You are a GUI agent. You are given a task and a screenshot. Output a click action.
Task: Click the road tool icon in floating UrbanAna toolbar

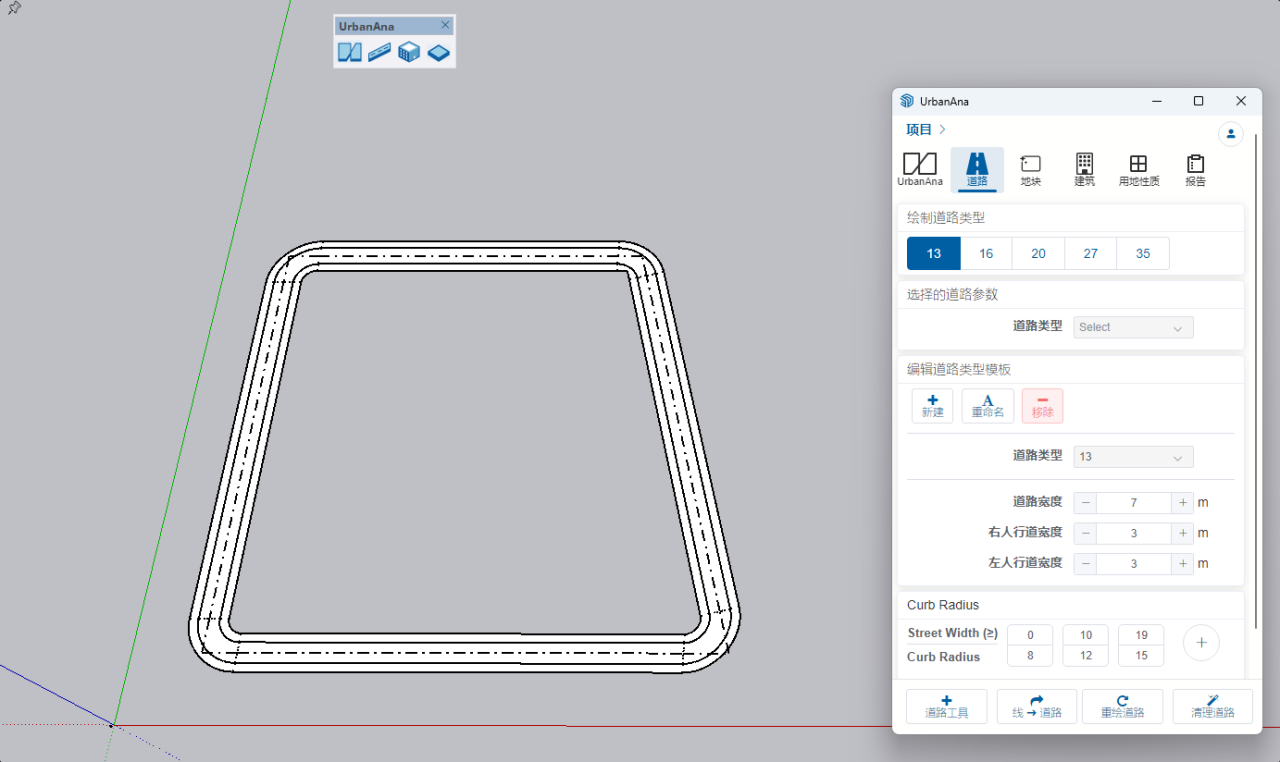coord(379,52)
